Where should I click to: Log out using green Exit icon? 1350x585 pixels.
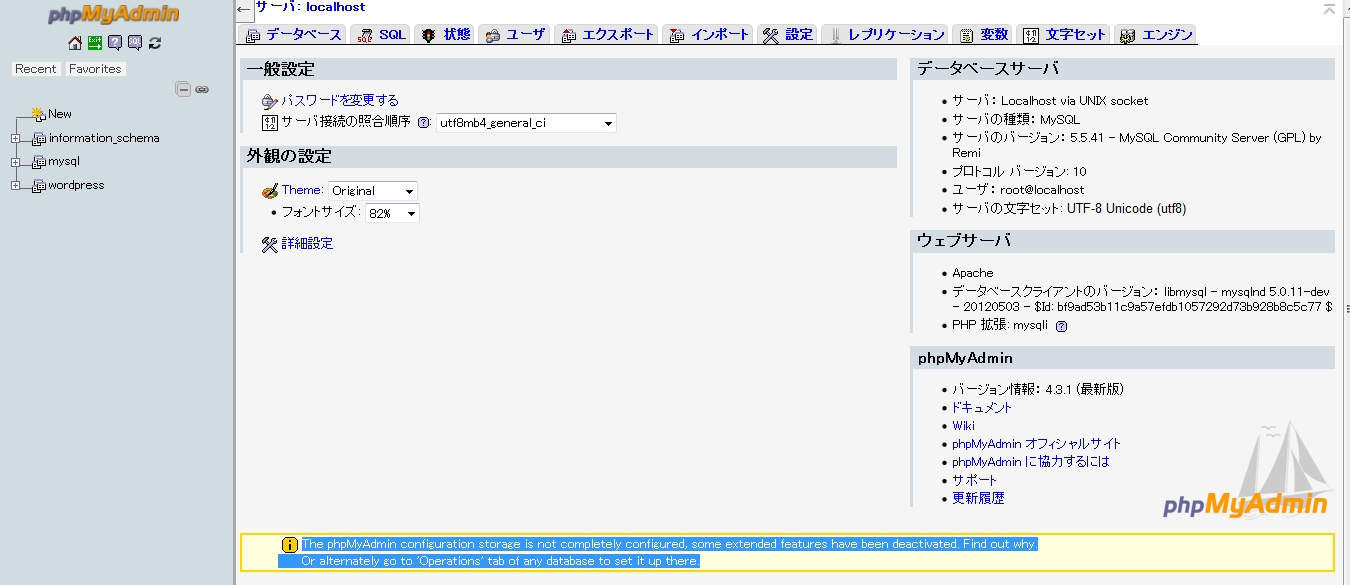pyautogui.click(x=95, y=43)
